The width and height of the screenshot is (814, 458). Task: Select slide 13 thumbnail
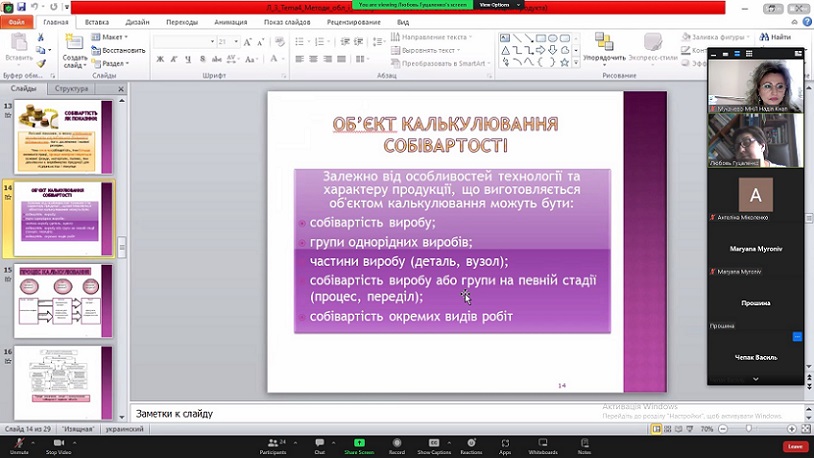(x=63, y=137)
